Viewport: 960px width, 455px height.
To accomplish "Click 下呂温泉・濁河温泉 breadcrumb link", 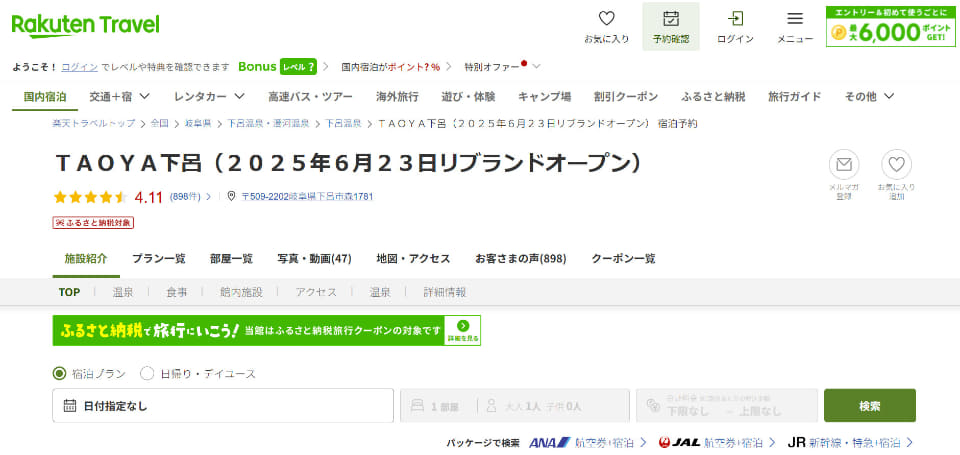I will click(268, 123).
